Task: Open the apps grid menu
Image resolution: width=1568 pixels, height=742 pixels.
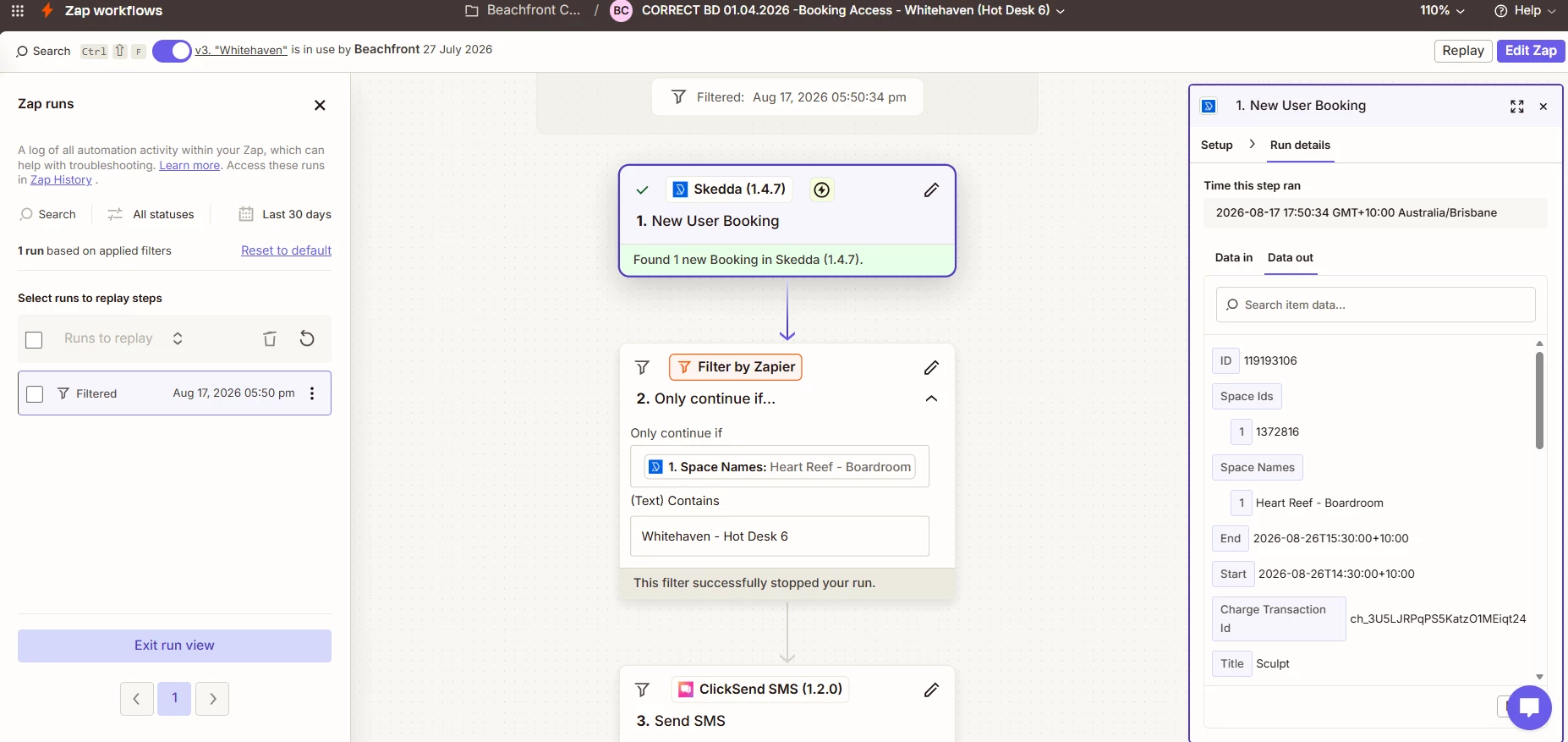Action: 18,11
